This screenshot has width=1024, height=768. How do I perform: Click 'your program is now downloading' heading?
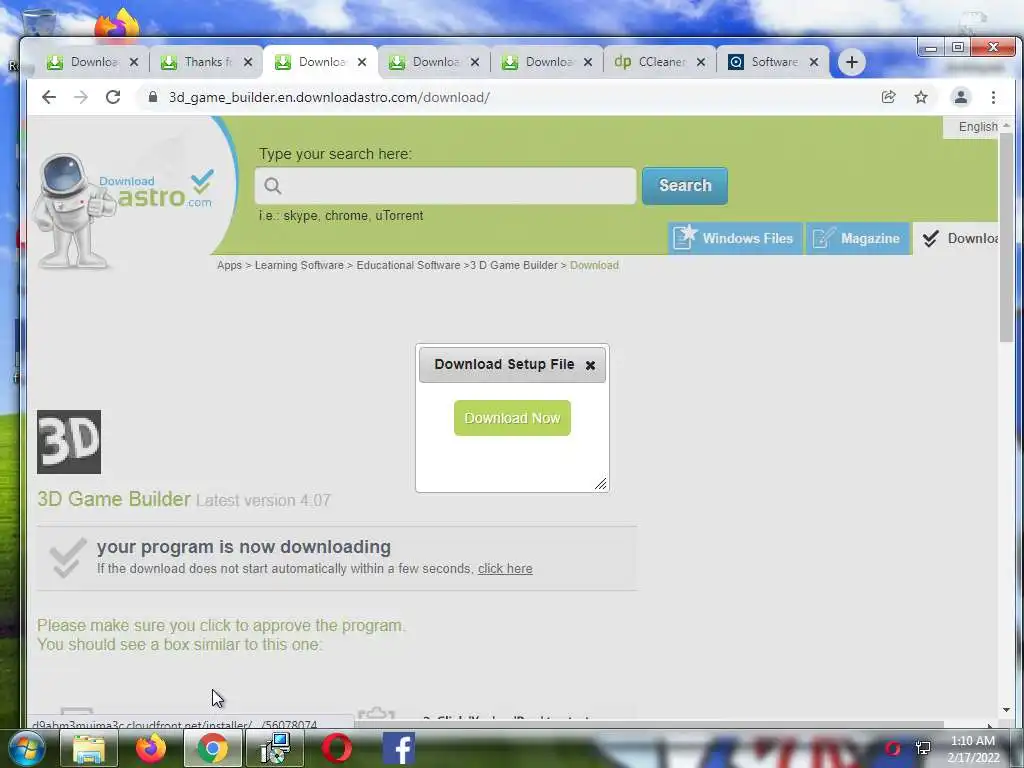(x=244, y=547)
